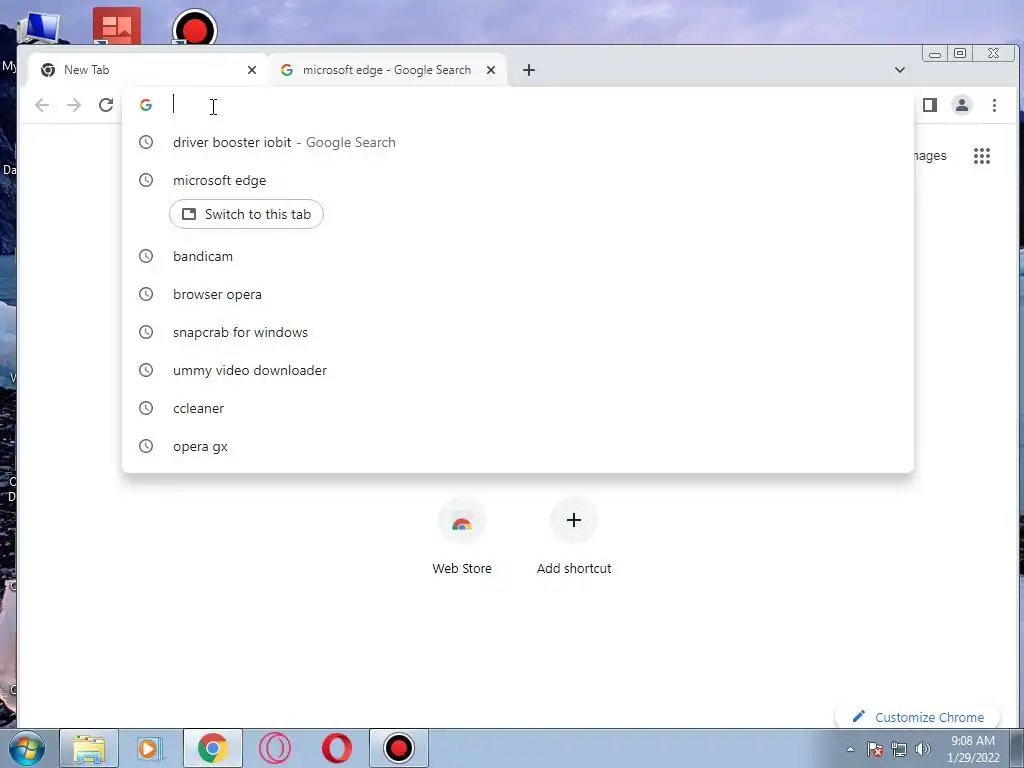
Task: Expand the tab search chevron
Action: click(x=899, y=70)
